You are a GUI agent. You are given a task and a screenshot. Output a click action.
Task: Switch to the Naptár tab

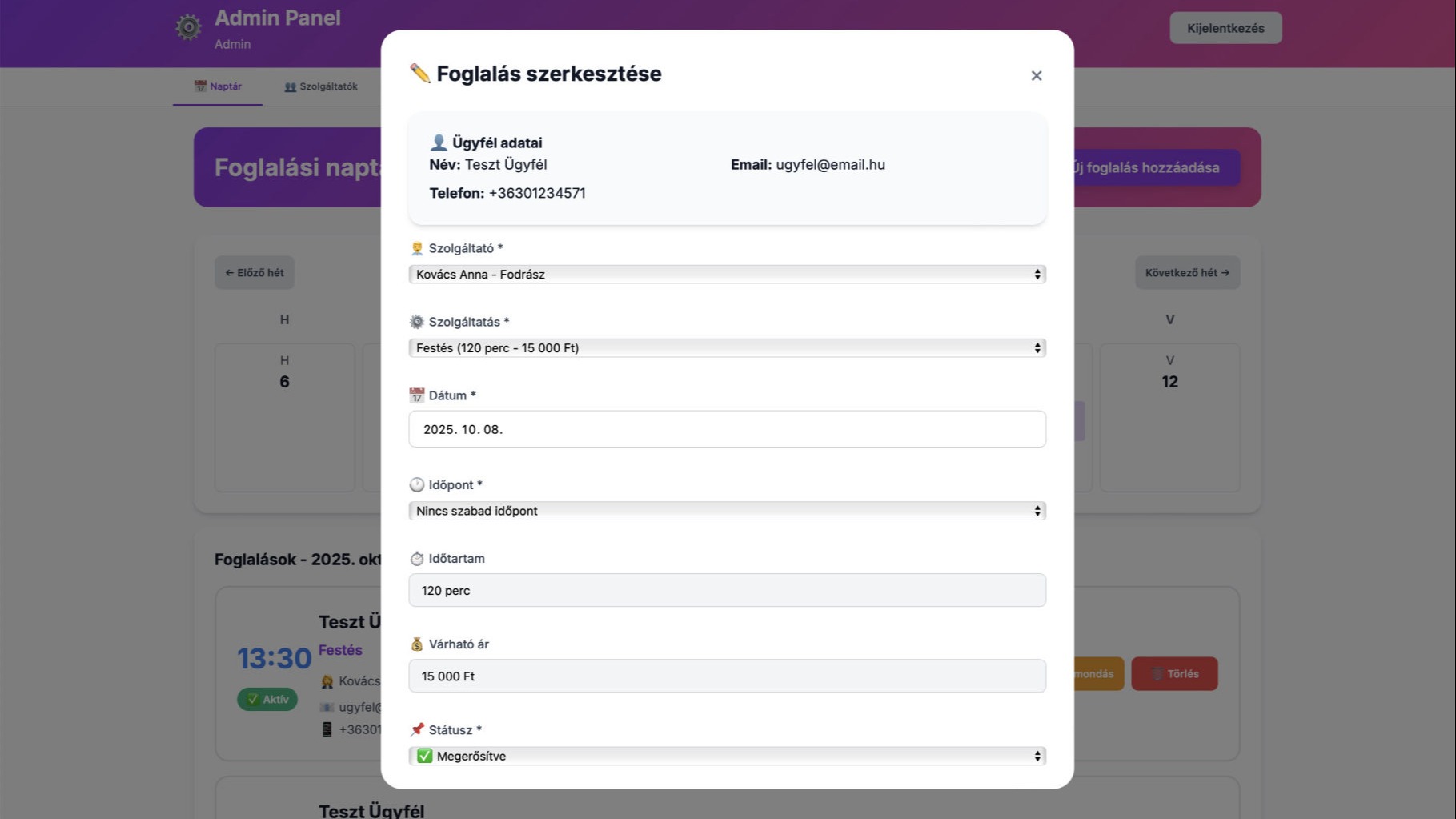(x=218, y=86)
